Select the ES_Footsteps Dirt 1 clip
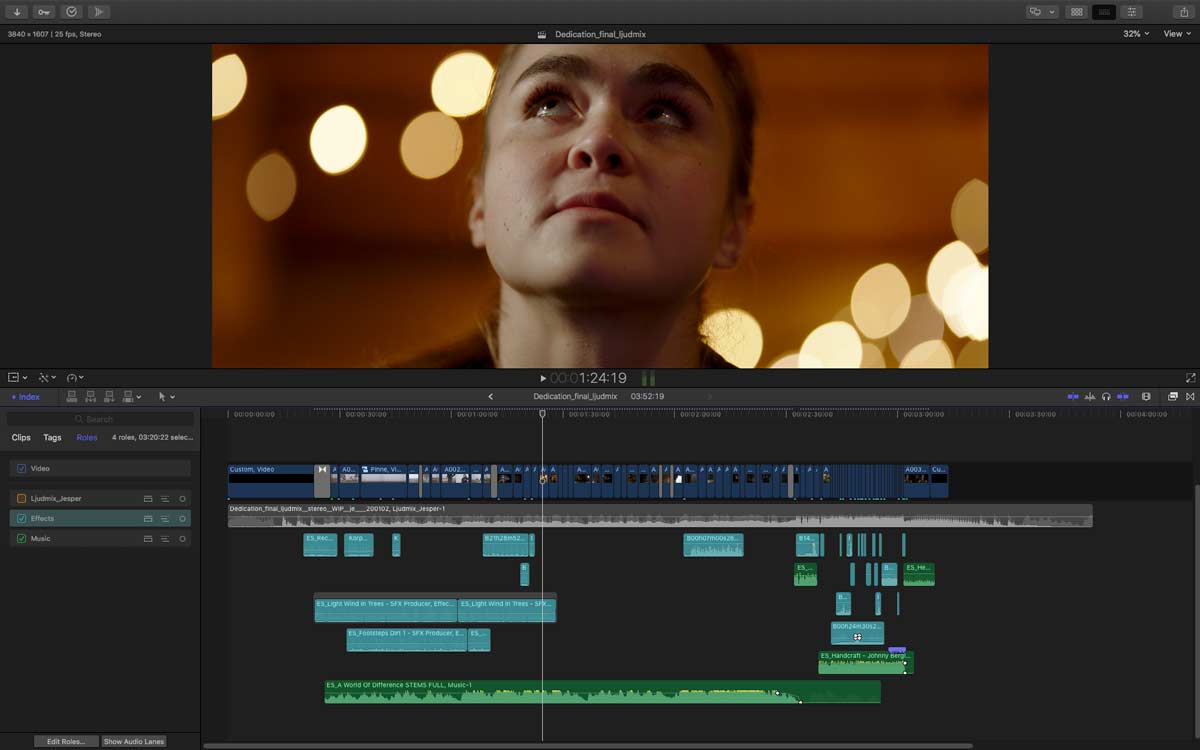The image size is (1200, 750). pos(406,639)
